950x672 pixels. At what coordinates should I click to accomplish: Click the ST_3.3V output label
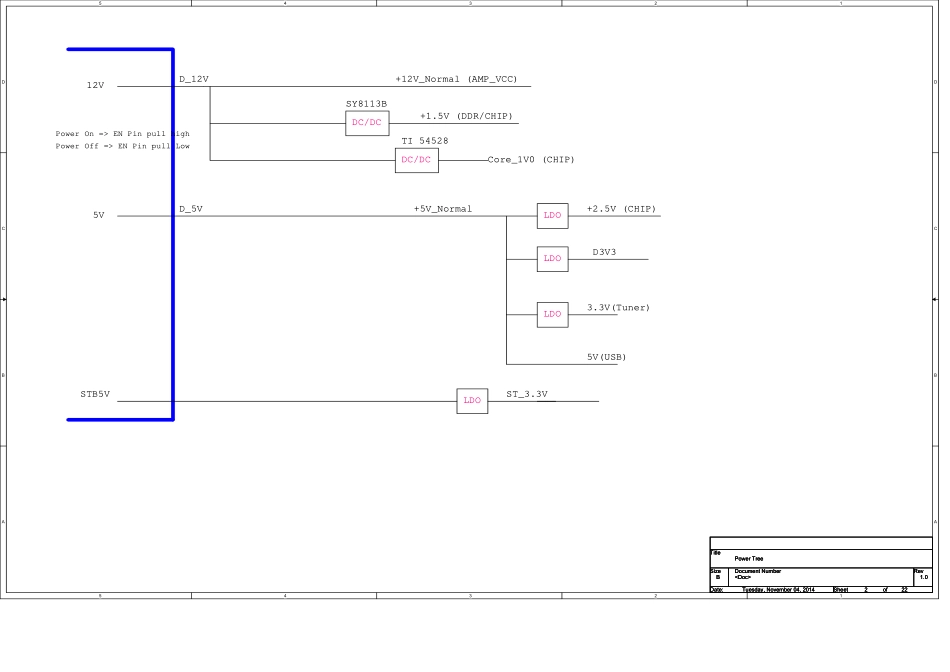point(527,394)
